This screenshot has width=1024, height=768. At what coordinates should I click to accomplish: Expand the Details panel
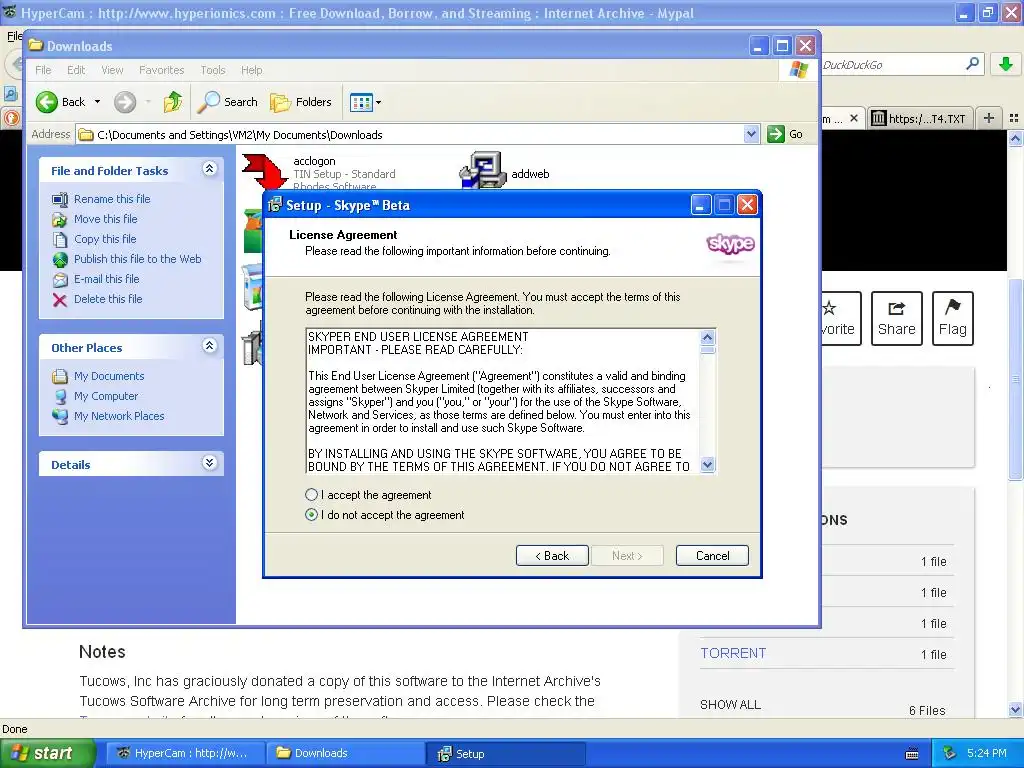tap(210, 463)
